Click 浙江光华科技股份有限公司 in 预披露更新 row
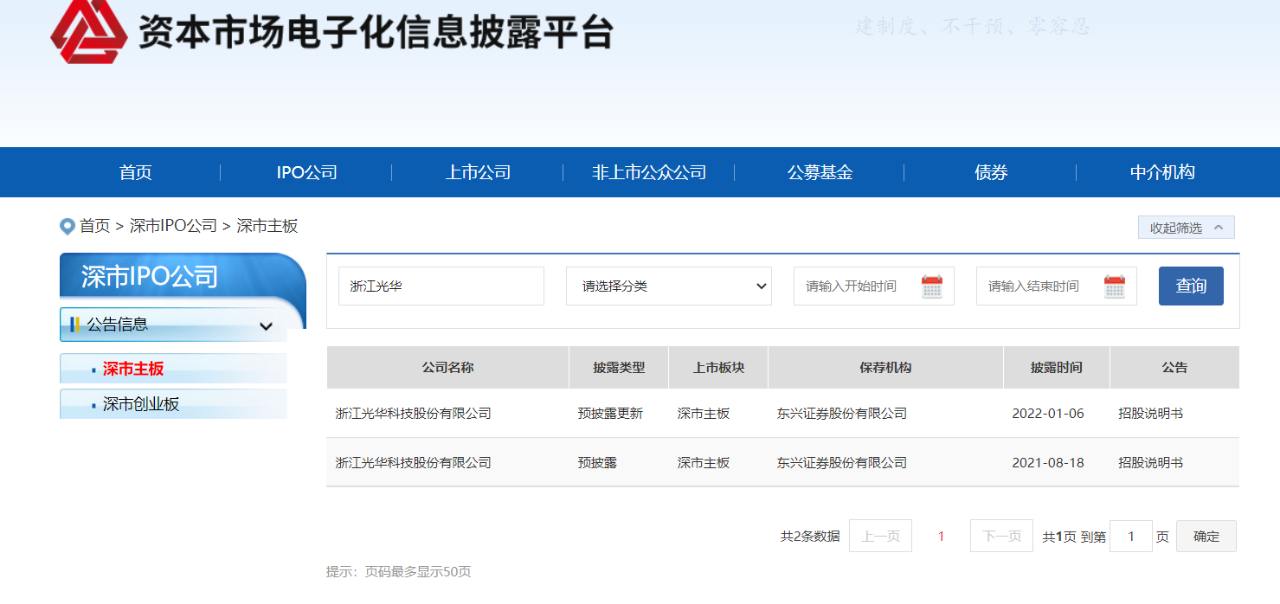The width and height of the screenshot is (1280, 604). point(413,413)
